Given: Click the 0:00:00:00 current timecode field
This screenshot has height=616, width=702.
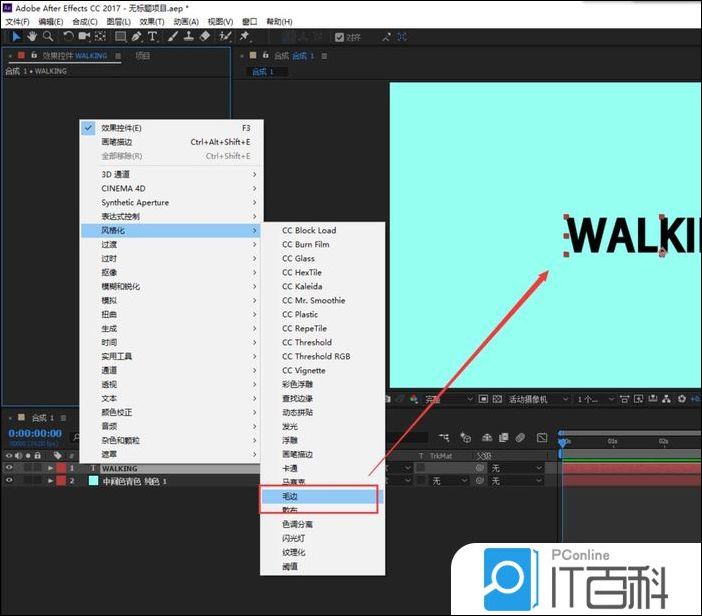Looking at the screenshot, I should point(35,433).
